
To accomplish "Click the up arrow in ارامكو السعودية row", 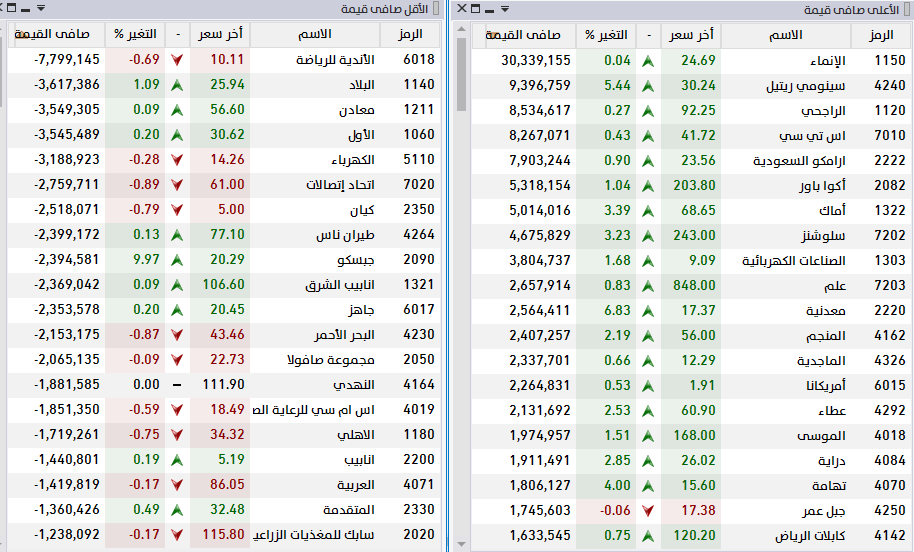I will click(648, 161).
